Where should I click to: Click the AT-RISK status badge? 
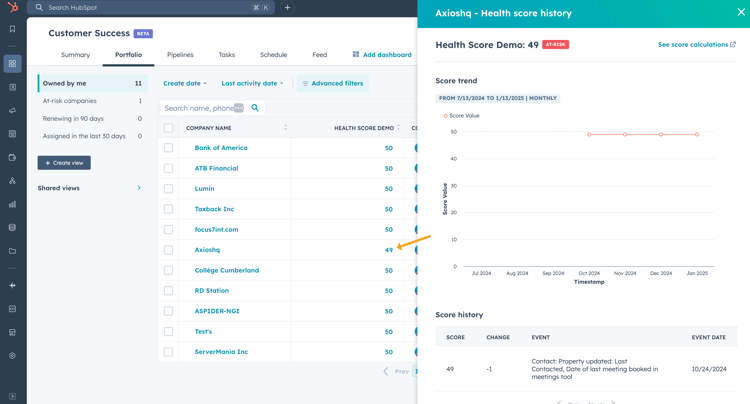555,44
